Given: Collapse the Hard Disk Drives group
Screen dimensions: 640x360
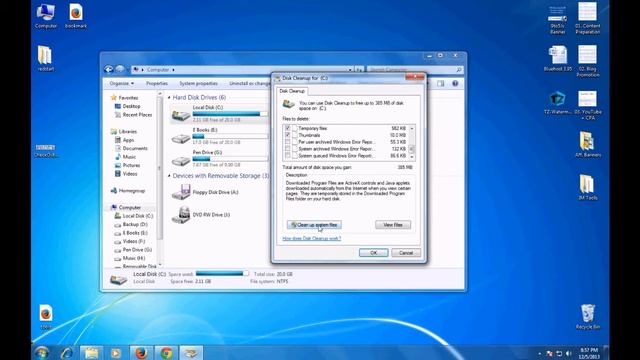Looking at the screenshot, I should point(169,98).
